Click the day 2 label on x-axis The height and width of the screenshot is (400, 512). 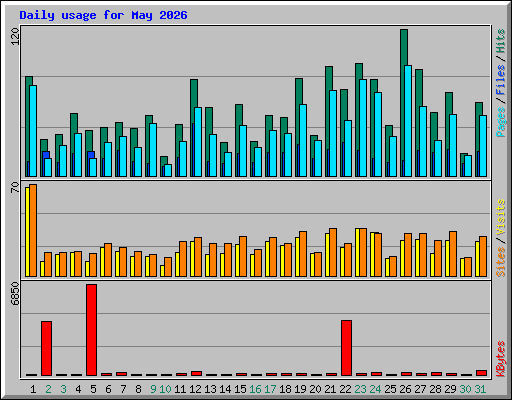pyautogui.click(x=48, y=389)
